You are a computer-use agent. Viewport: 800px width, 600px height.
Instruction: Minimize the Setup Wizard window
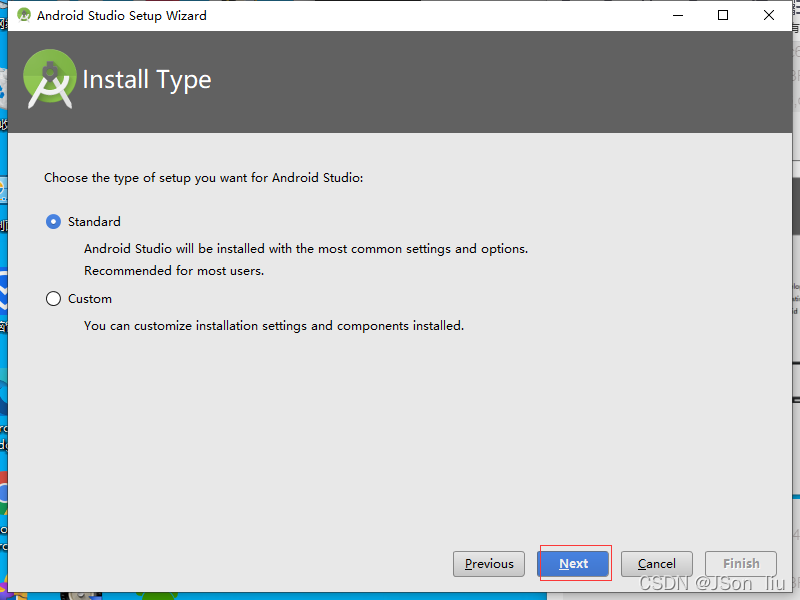pos(678,15)
